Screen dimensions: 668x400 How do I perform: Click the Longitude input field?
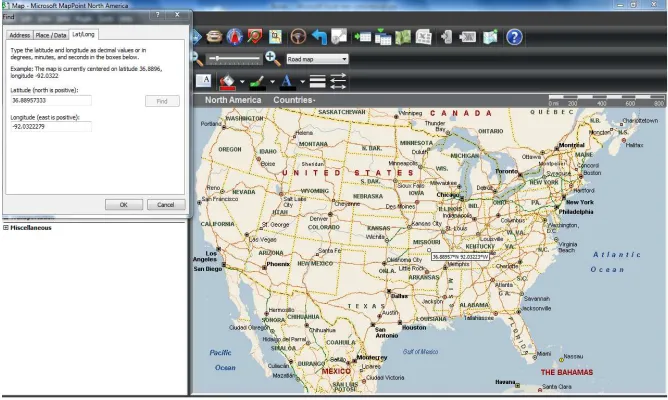click(51, 127)
